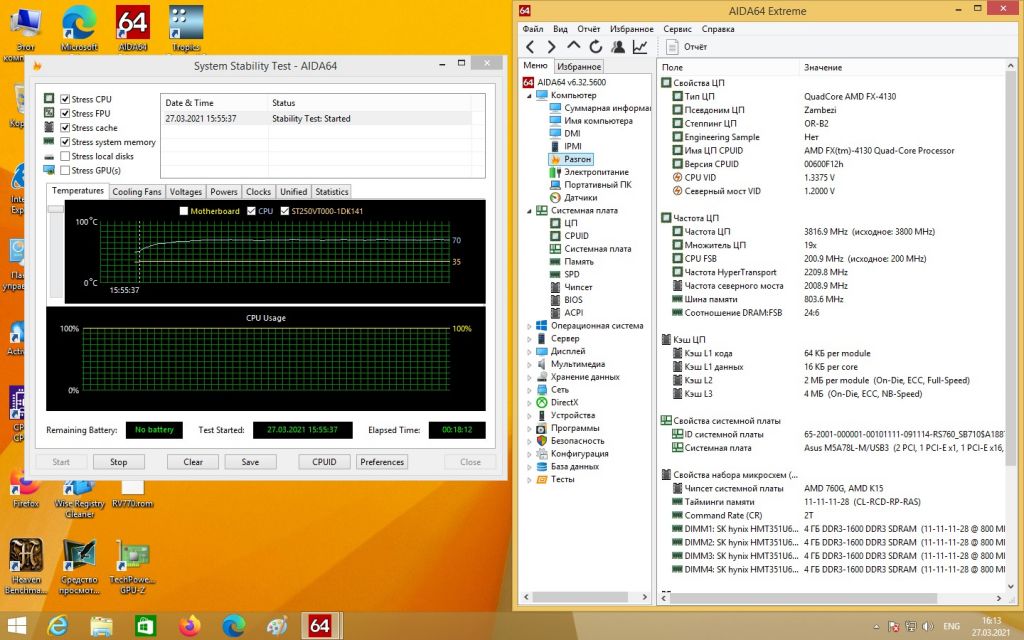Switch to the Cooling Fans tab

(x=136, y=192)
